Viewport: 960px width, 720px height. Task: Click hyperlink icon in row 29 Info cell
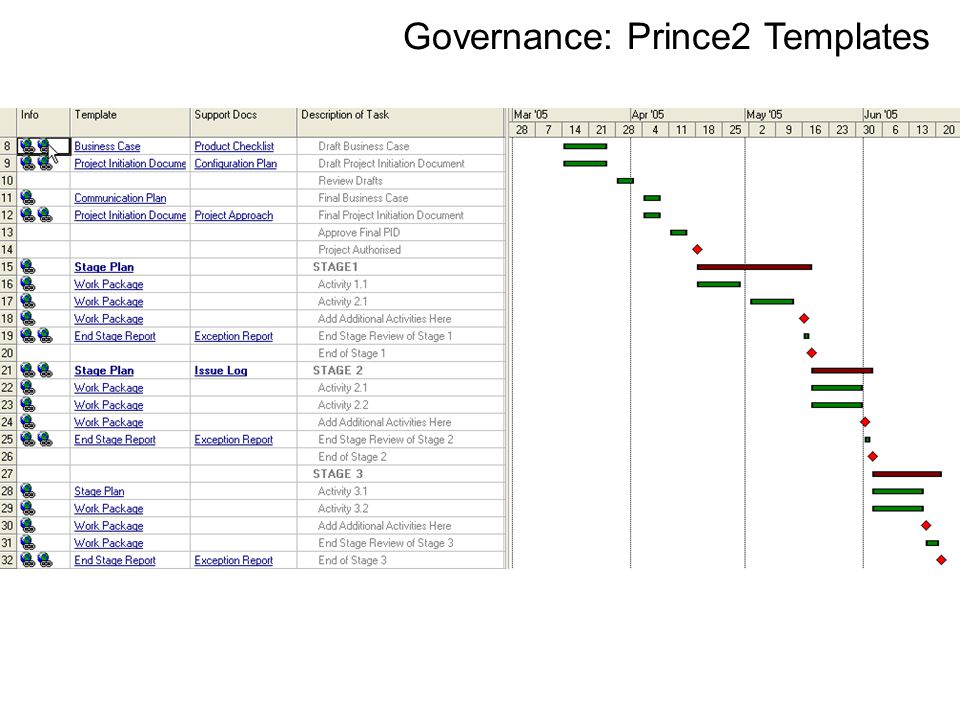point(28,508)
